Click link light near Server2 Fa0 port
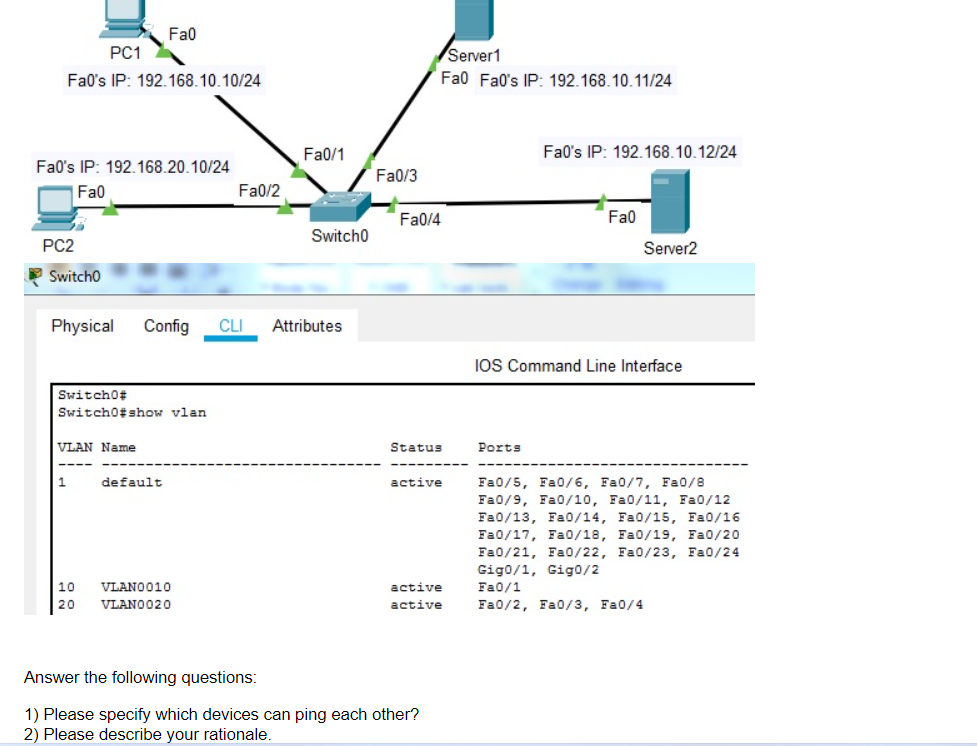Viewport: 977px width, 746px height. 601,201
